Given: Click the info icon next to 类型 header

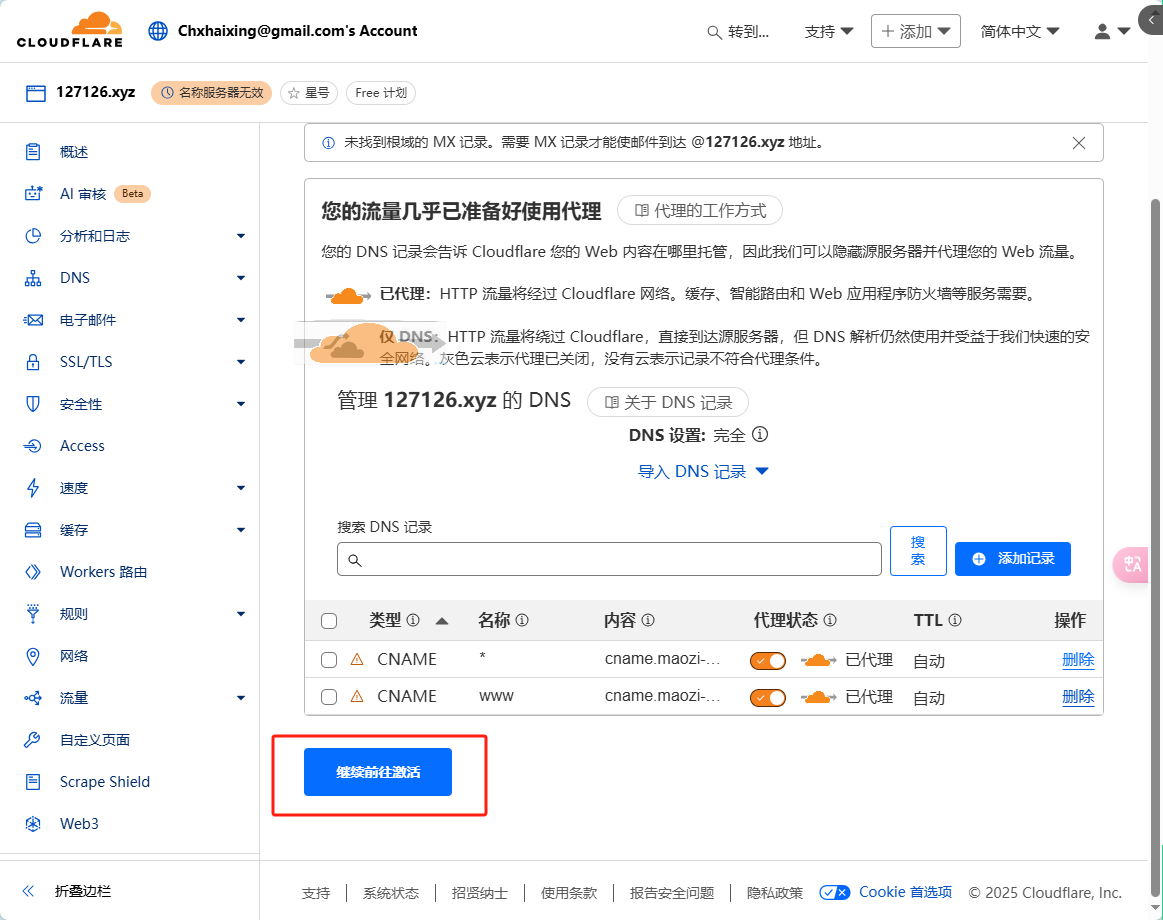Looking at the screenshot, I should (x=413, y=620).
